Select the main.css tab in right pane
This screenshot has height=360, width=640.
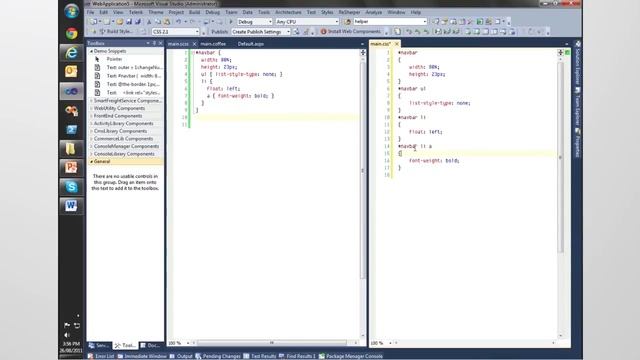pyautogui.click(x=381, y=43)
